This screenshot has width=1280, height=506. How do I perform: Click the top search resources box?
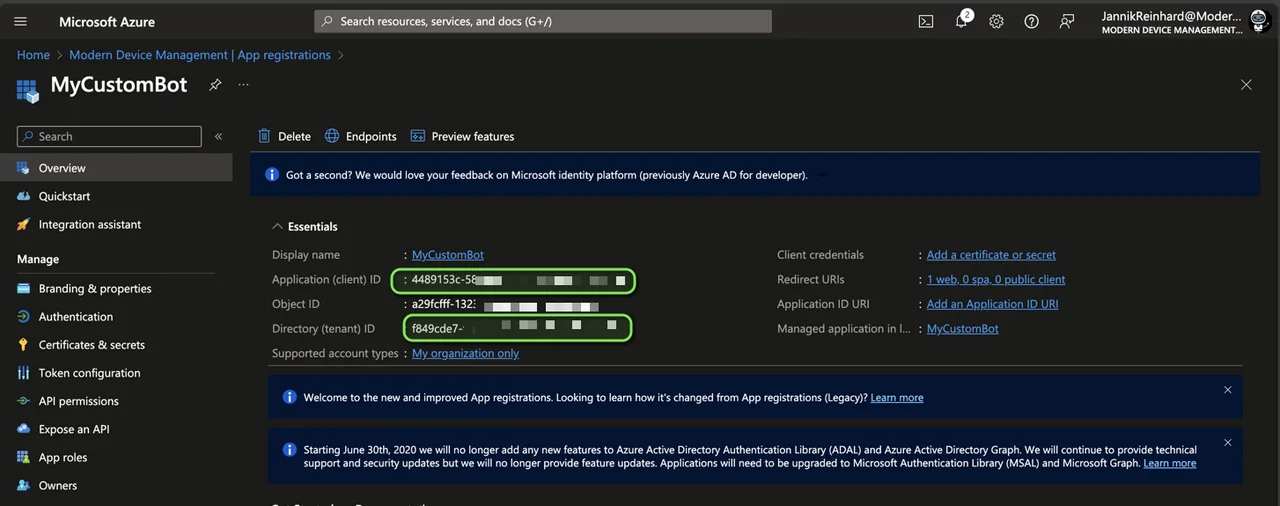point(543,21)
